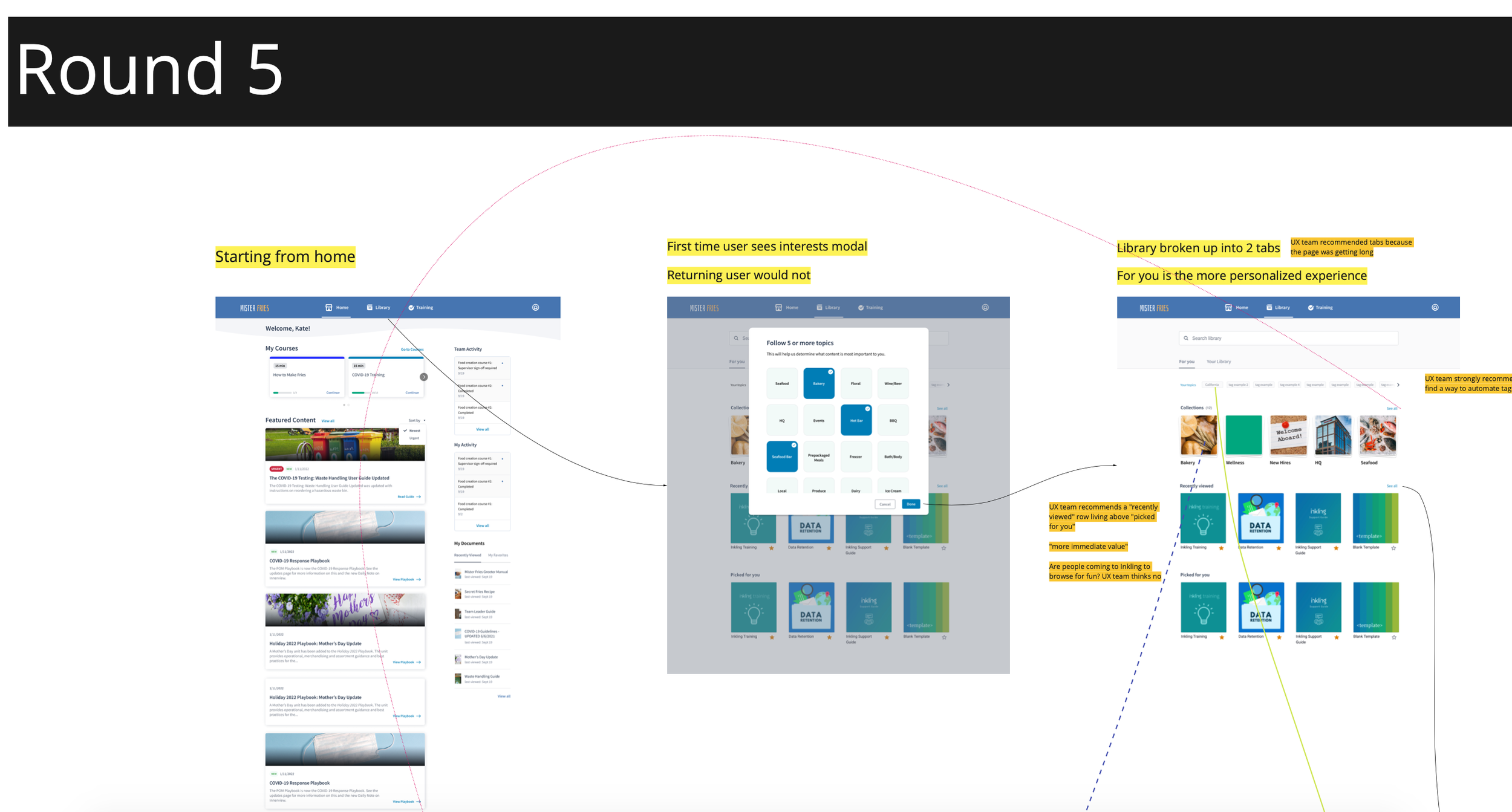The width and height of the screenshot is (1512, 812).
Task: Expand topics chevron at end of tag row
Action: coord(1398,385)
